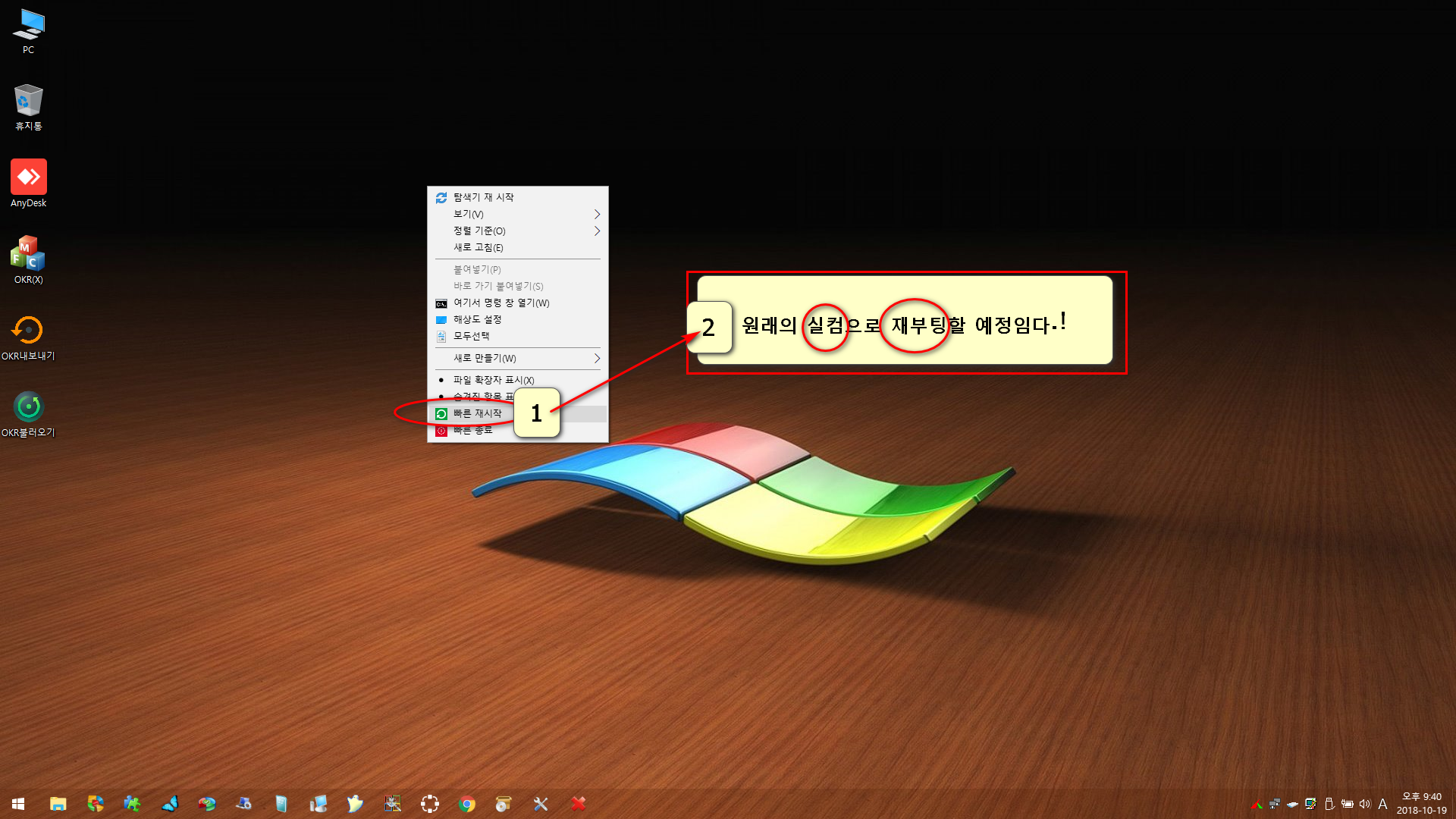Screen dimensions: 1456x819
Task: Expand the 새로 만들기(W) submenu
Action: (x=517, y=358)
